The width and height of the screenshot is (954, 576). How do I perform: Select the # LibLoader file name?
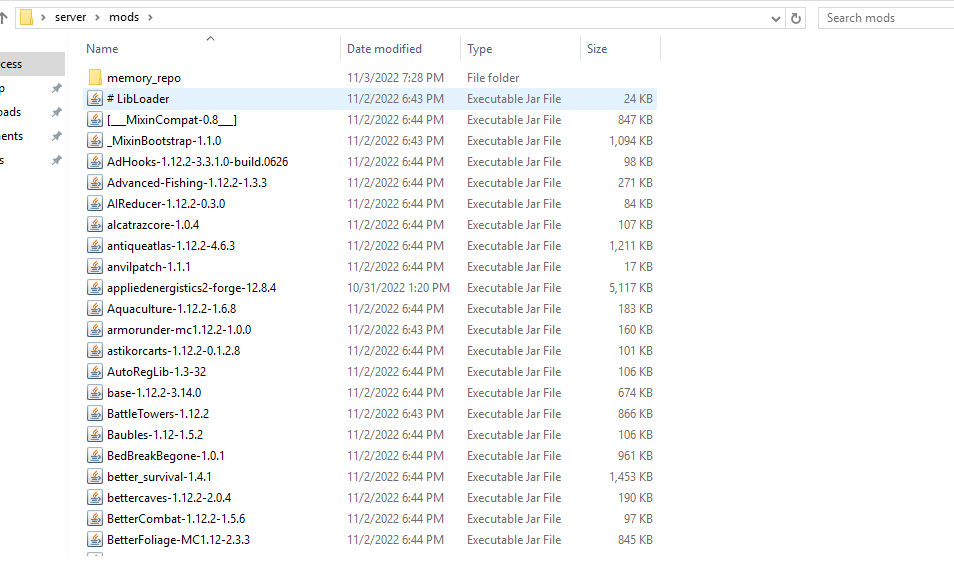138,99
